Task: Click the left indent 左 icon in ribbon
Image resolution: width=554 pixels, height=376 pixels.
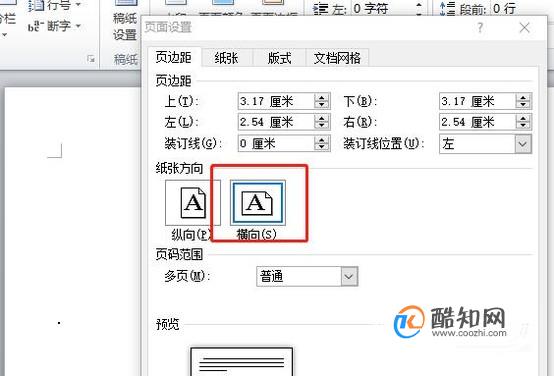Action: [x=320, y=8]
